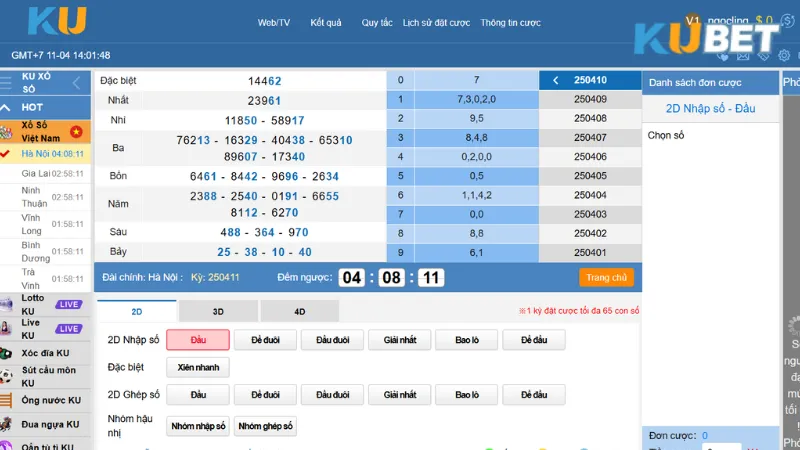Open the Quy tắc menu
The width and height of the screenshot is (800, 450).
377,23
